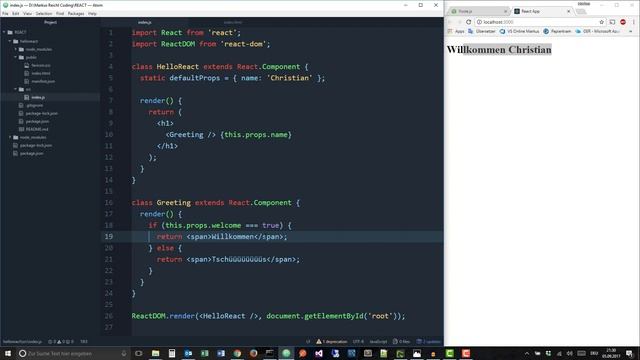Open File Explorer from the taskbar

pos(156,353)
